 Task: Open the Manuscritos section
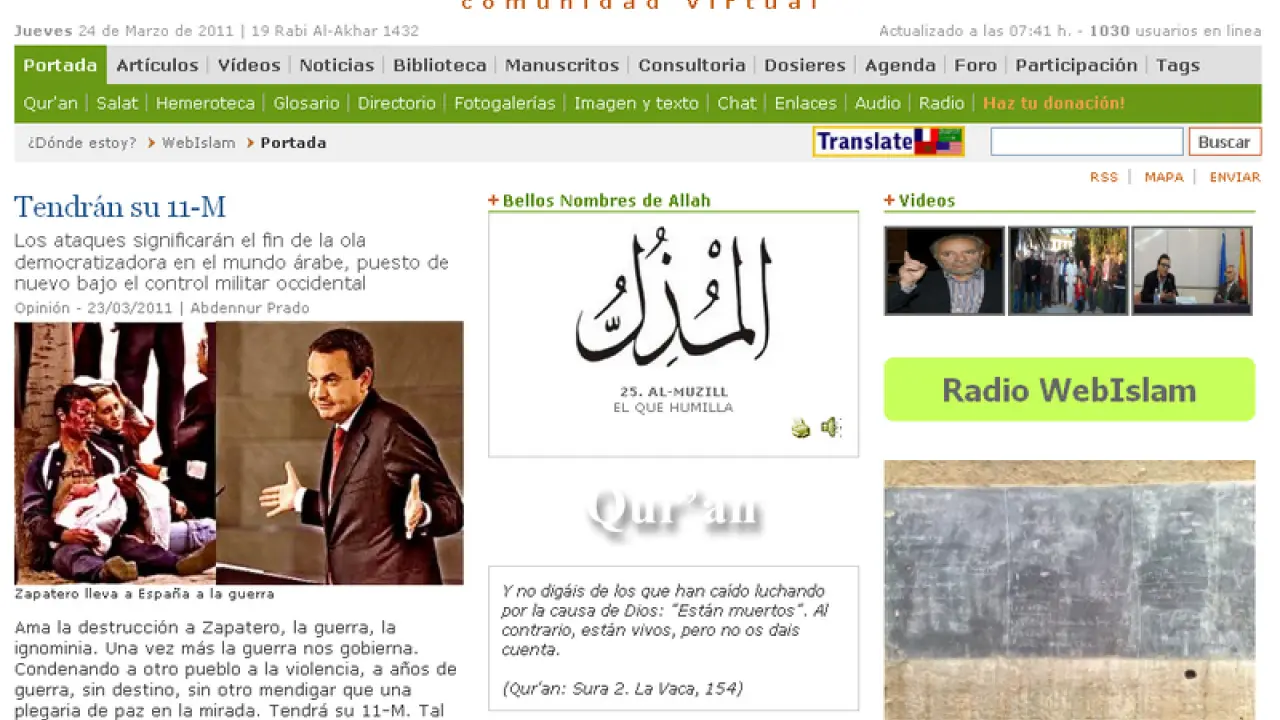(562, 65)
